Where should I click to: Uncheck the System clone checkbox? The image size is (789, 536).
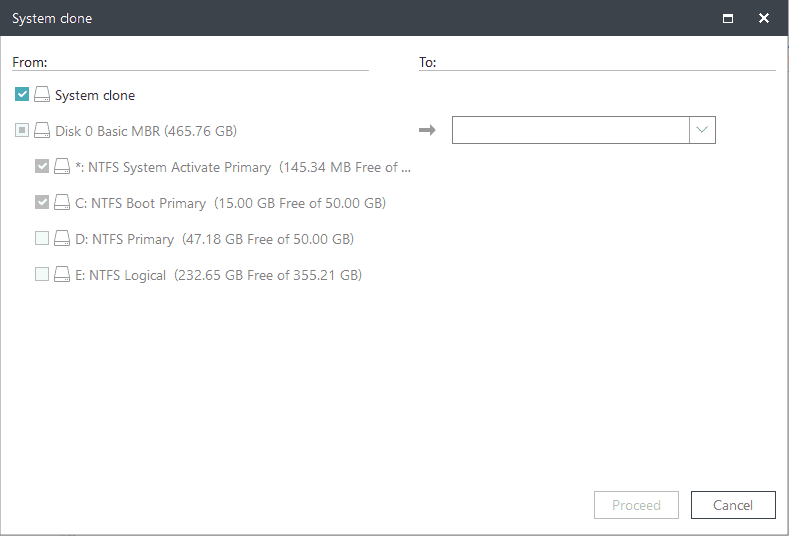tap(22, 95)
